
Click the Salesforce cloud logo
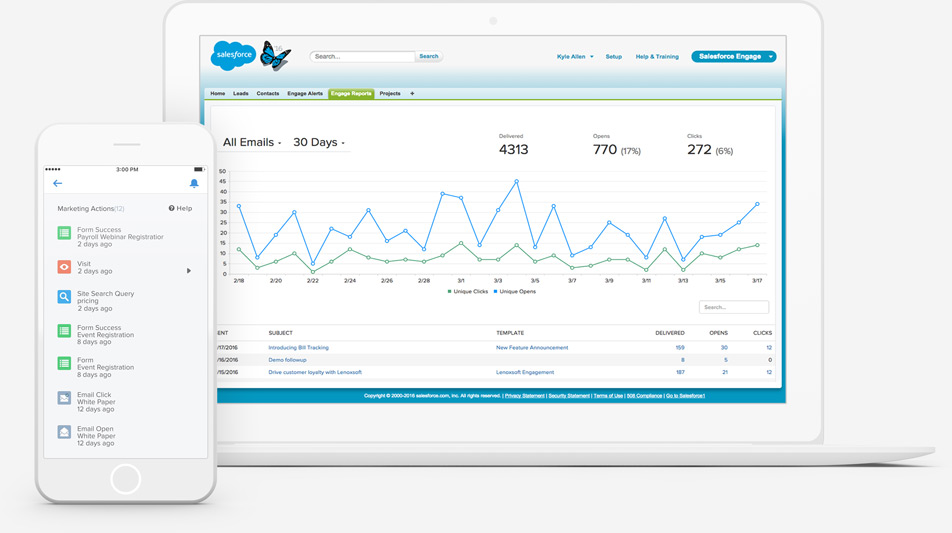(x=233, y=56)
